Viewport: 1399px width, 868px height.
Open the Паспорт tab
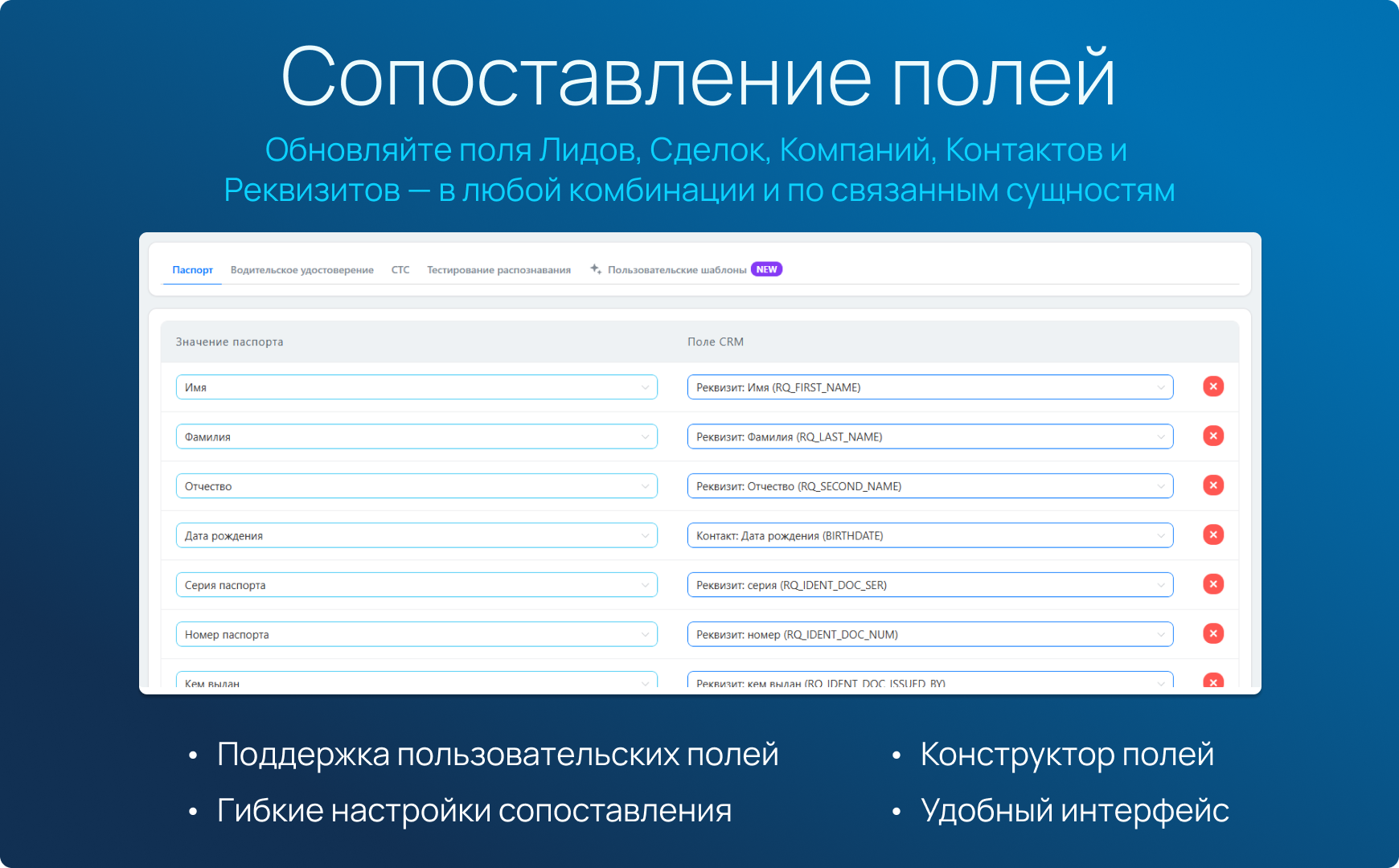coord(192,270)
